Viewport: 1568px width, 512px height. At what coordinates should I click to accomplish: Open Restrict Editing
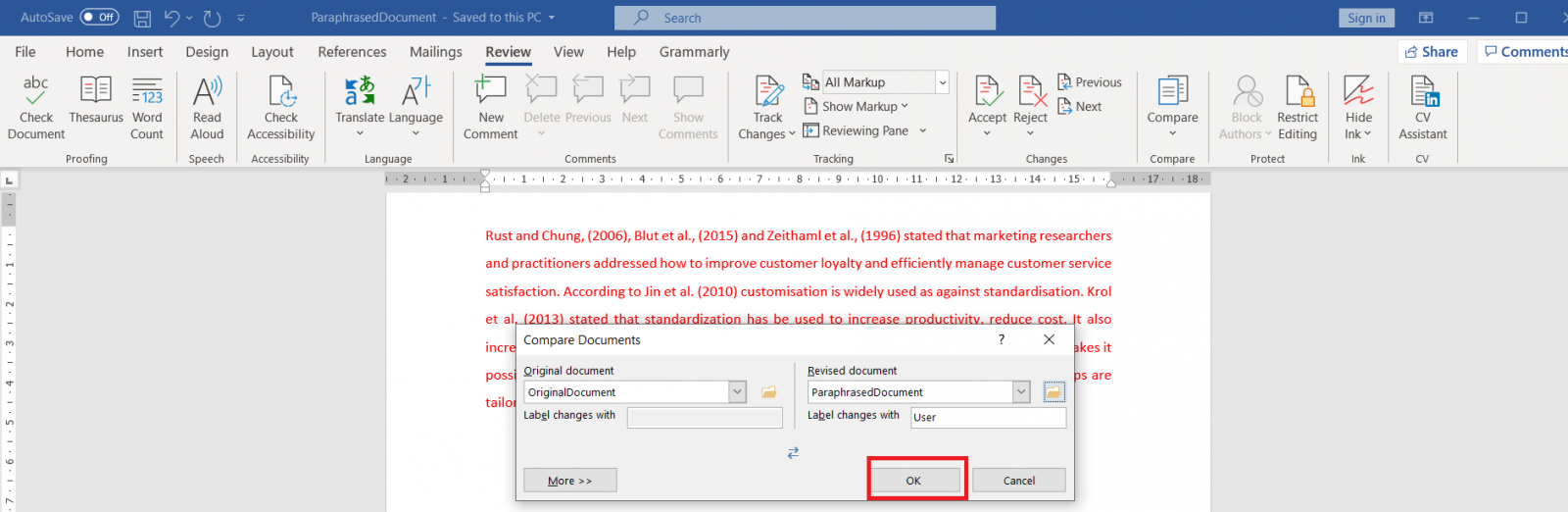pyautogui.click(x=1298, y=108)
